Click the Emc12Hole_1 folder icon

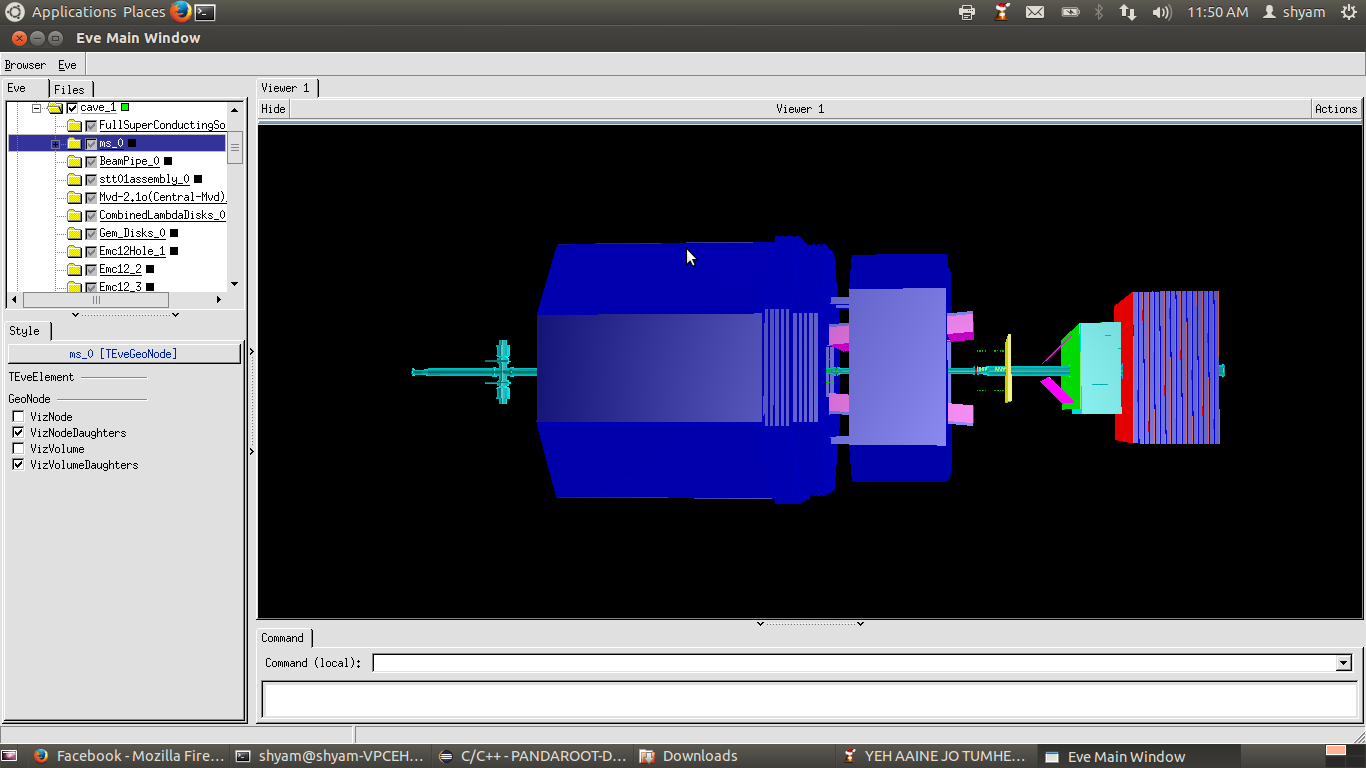tap(74, 251)
